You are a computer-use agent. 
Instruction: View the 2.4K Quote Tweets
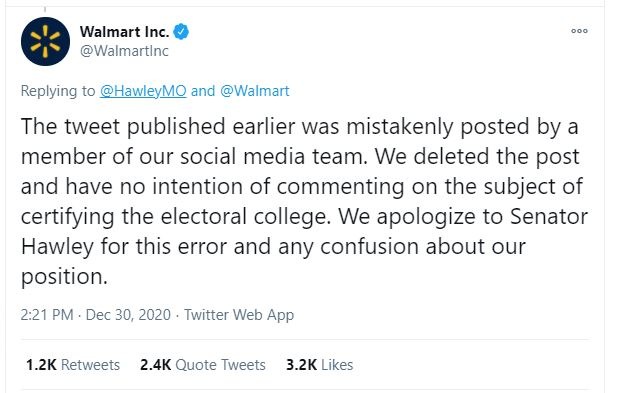(x=203, y=364)
